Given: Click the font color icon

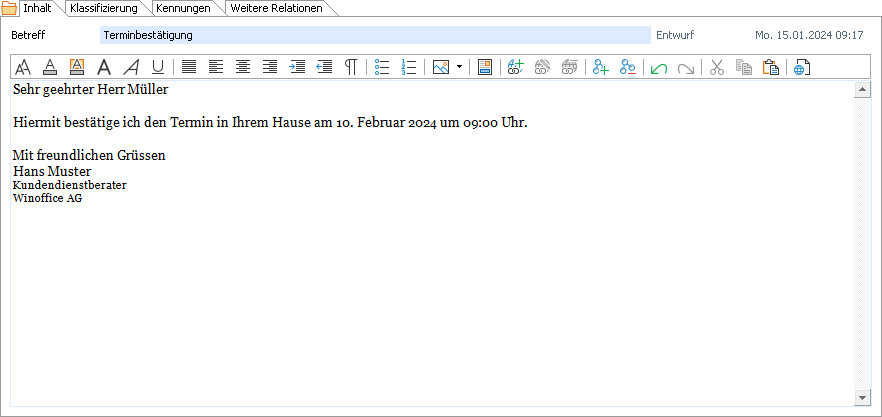Looking at the screenshot, I should (50, 68).
